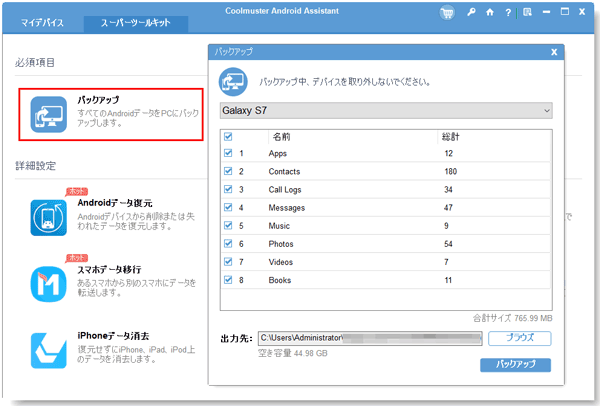
Task: Click the スマホデータ移行 hot badge
Action: (x=77, y=258)
